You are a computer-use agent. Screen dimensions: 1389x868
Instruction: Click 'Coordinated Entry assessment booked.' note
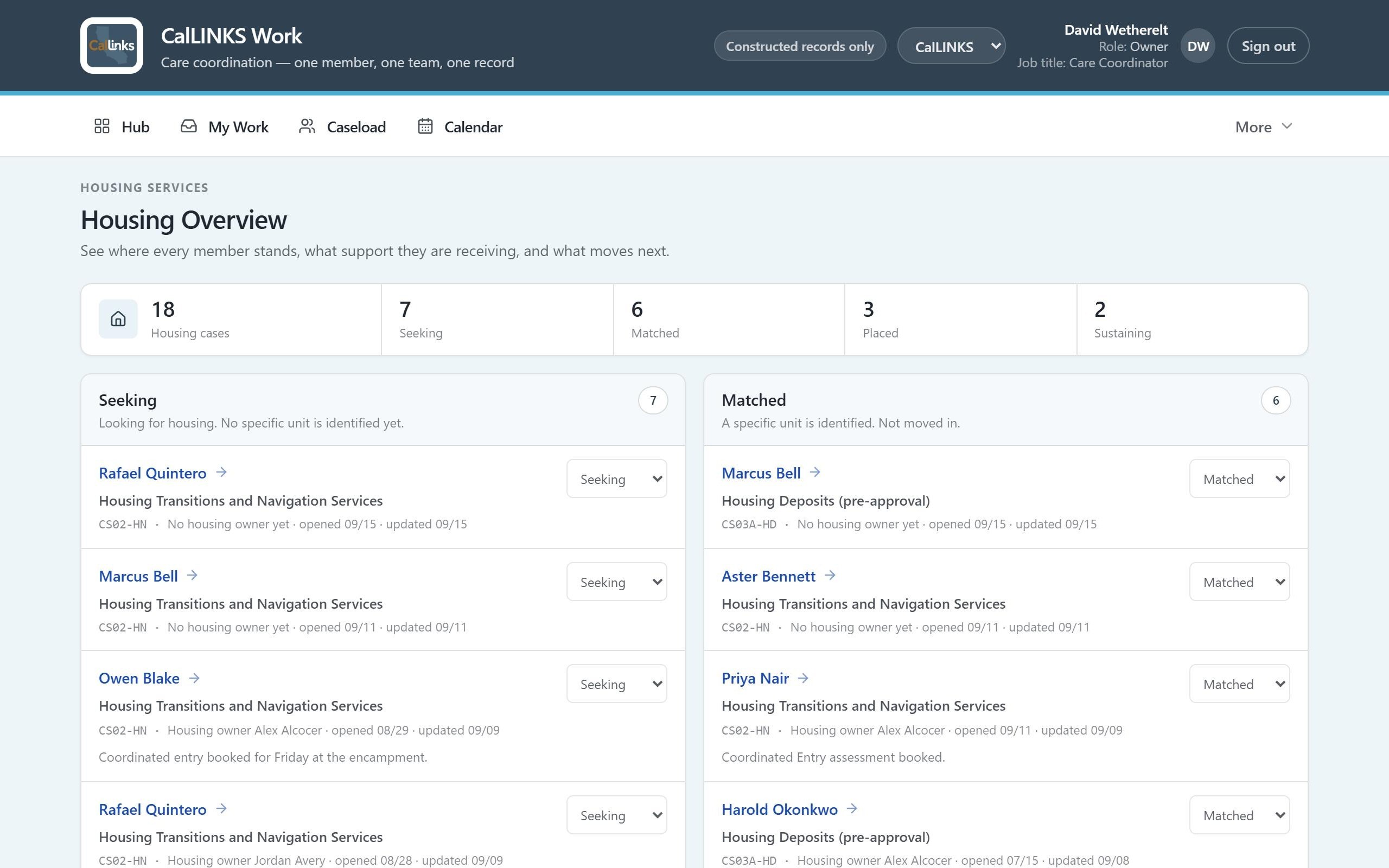(x=833, y=757)
